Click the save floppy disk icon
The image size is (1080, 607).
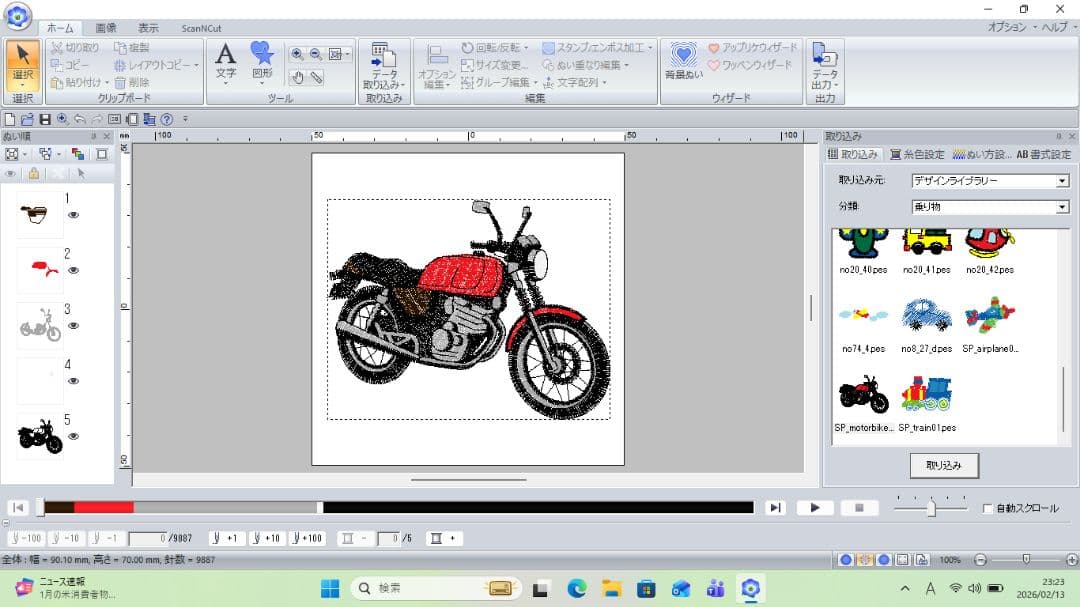tap(45, 119)
